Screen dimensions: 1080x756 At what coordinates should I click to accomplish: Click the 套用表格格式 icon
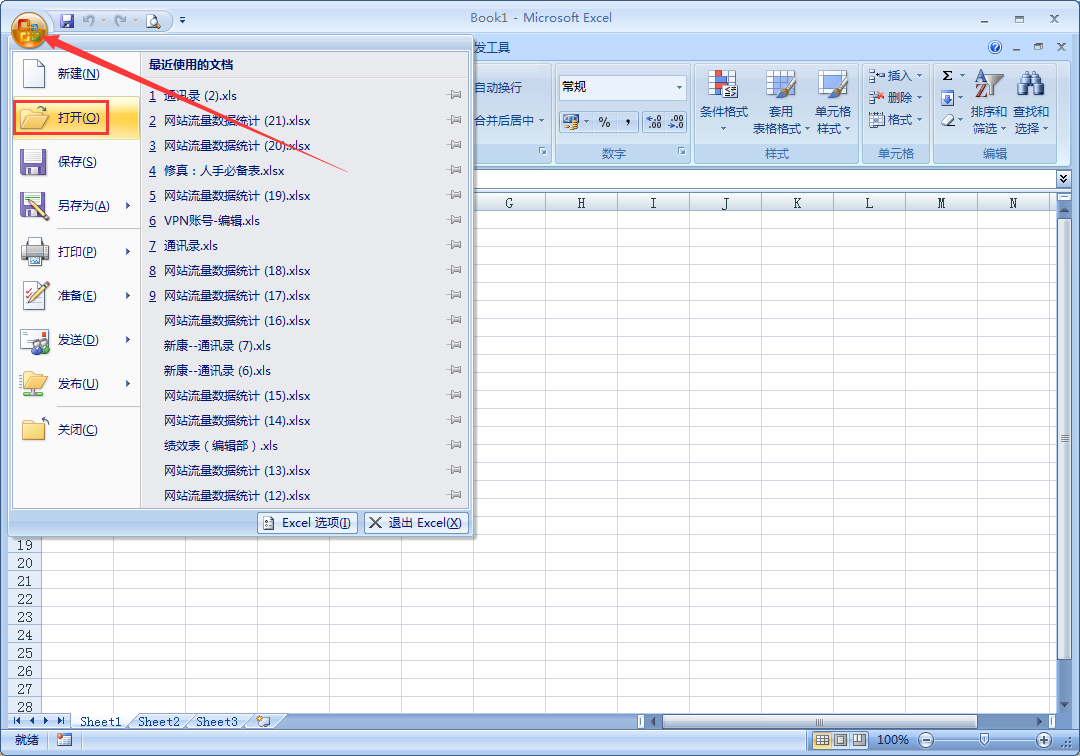(x=780, y=97)
